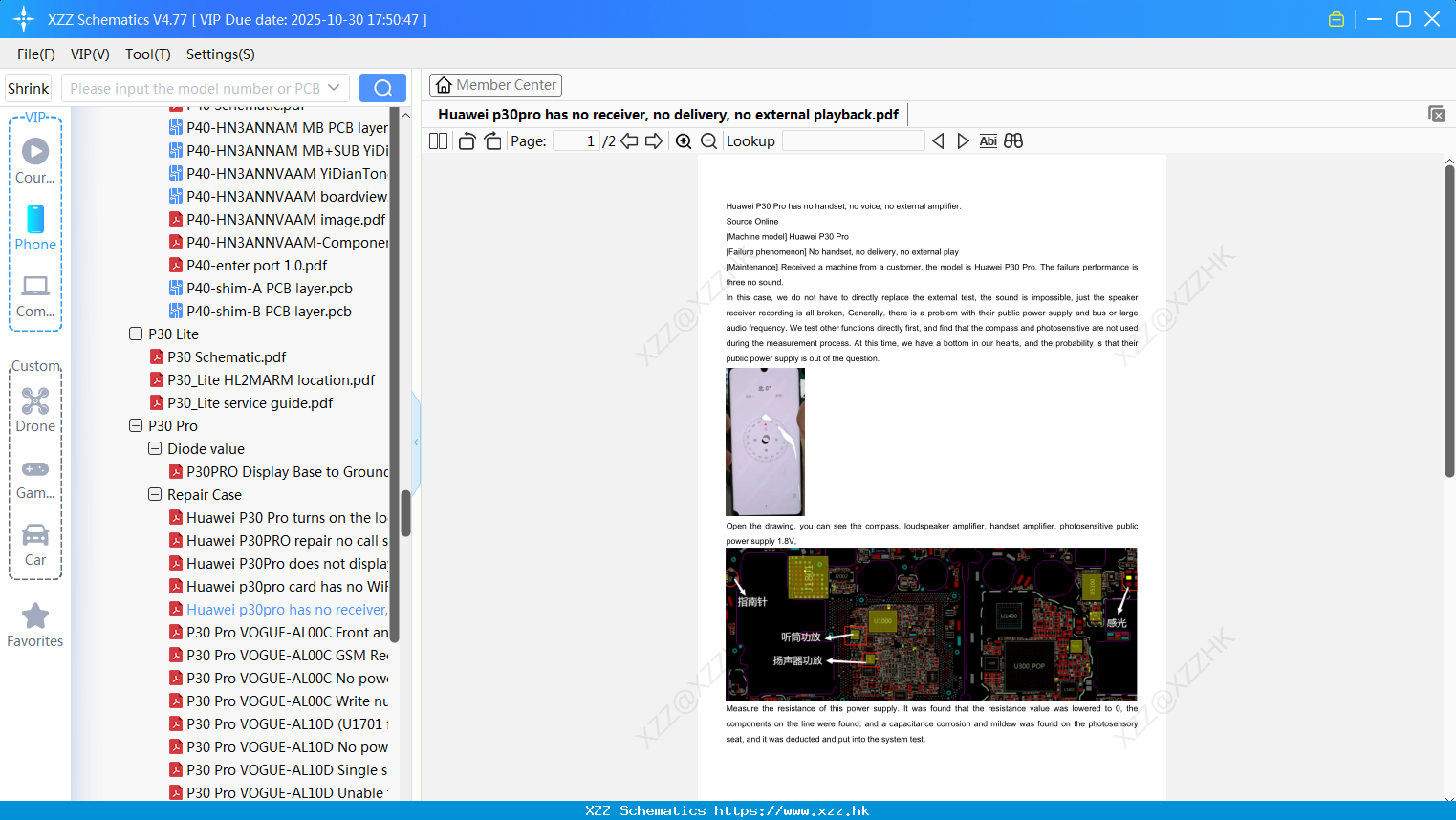
Task: Open P40-enter port 1.0.pdf
Action: (249, 265)
